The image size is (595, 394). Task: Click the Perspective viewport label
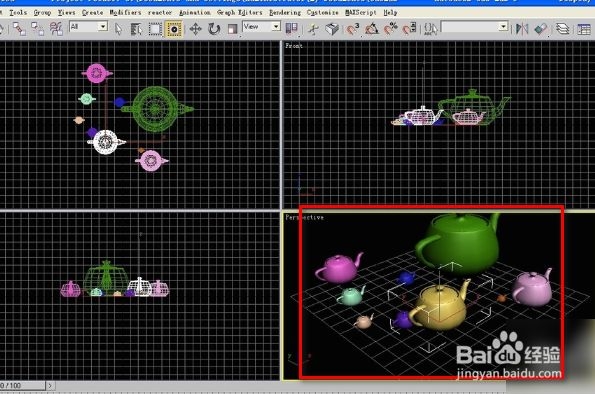click(304, 217)
